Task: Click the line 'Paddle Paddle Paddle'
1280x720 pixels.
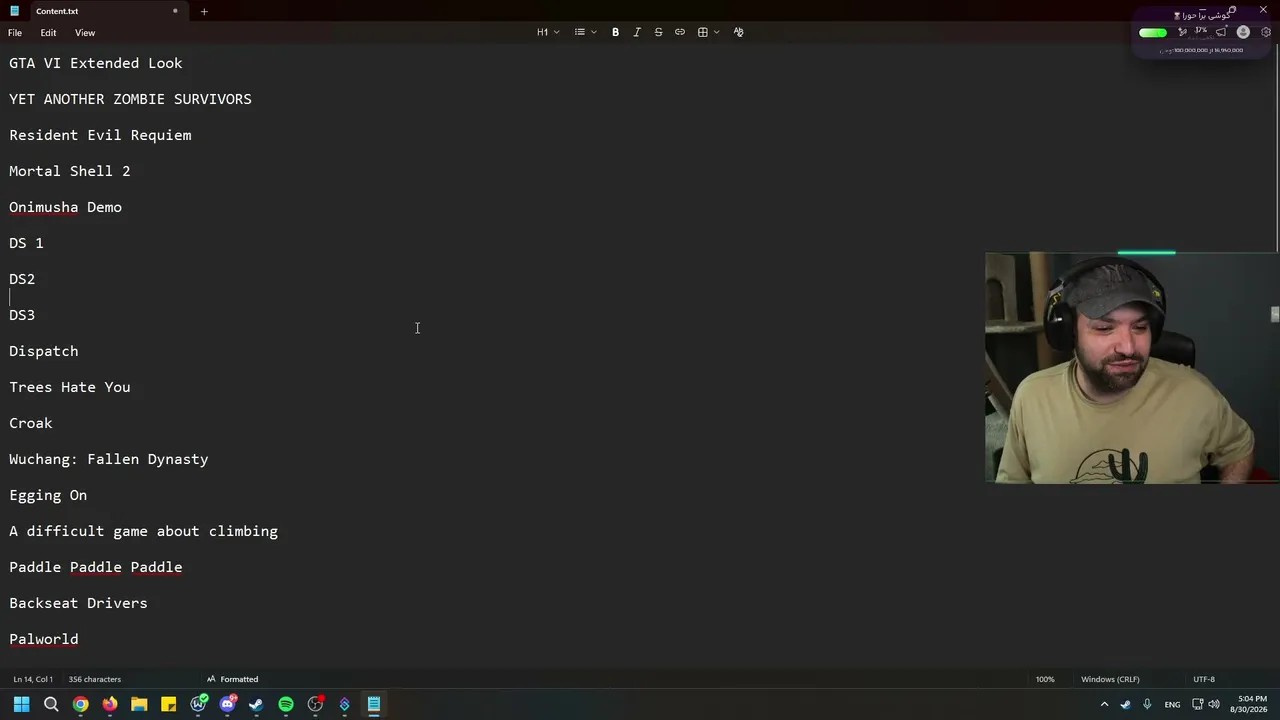Action: pos(96,567)
